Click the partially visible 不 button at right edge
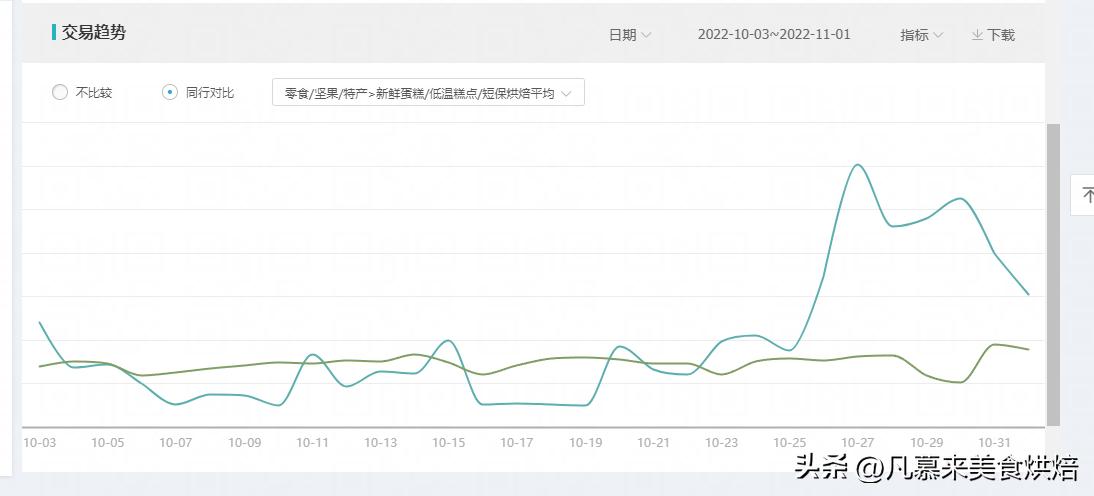This screenshot has width=1094, height=496. (x=1084, y=196)
